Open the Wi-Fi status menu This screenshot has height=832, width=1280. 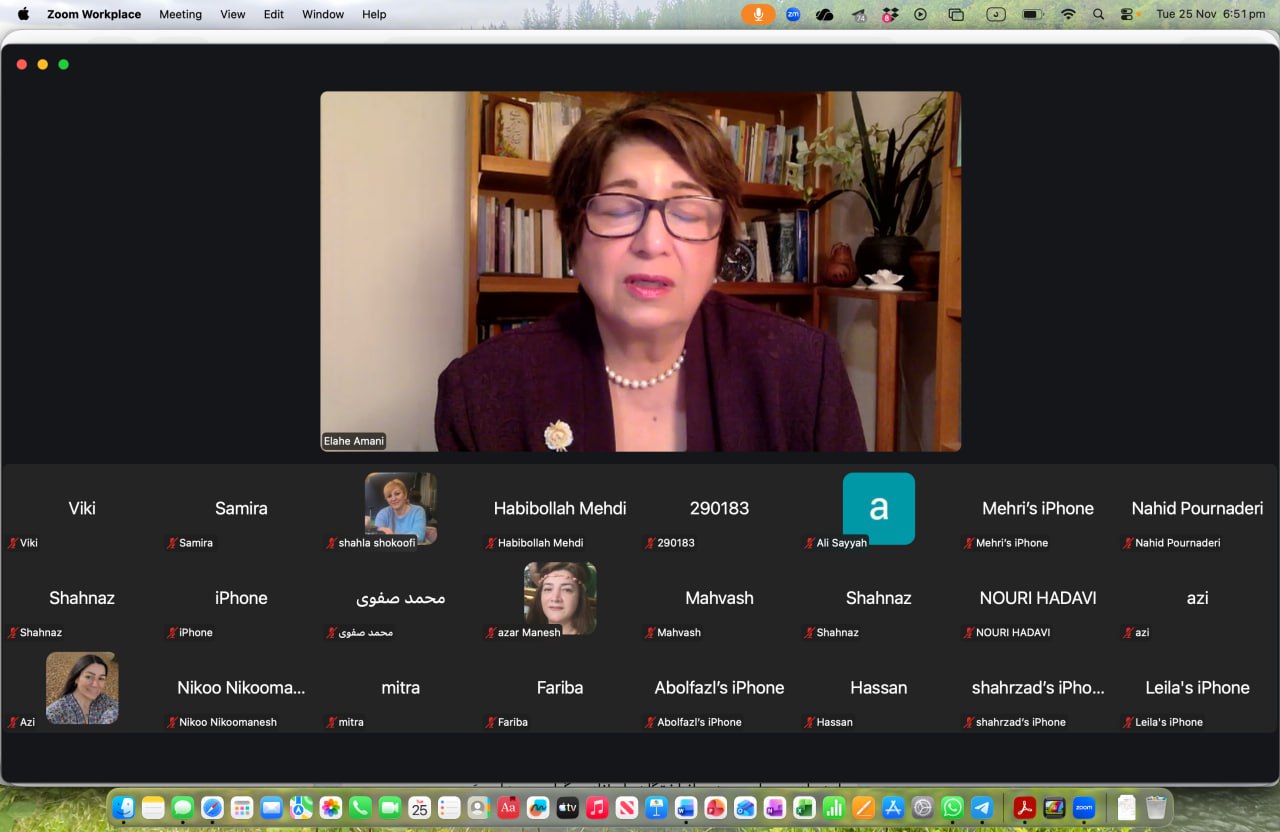point(1068,14)
